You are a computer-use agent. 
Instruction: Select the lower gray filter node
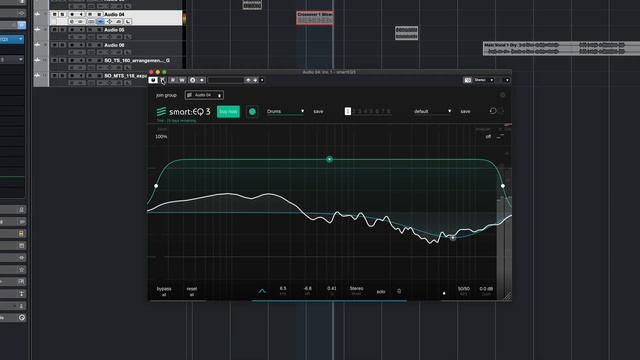click(x=453, y=237)
